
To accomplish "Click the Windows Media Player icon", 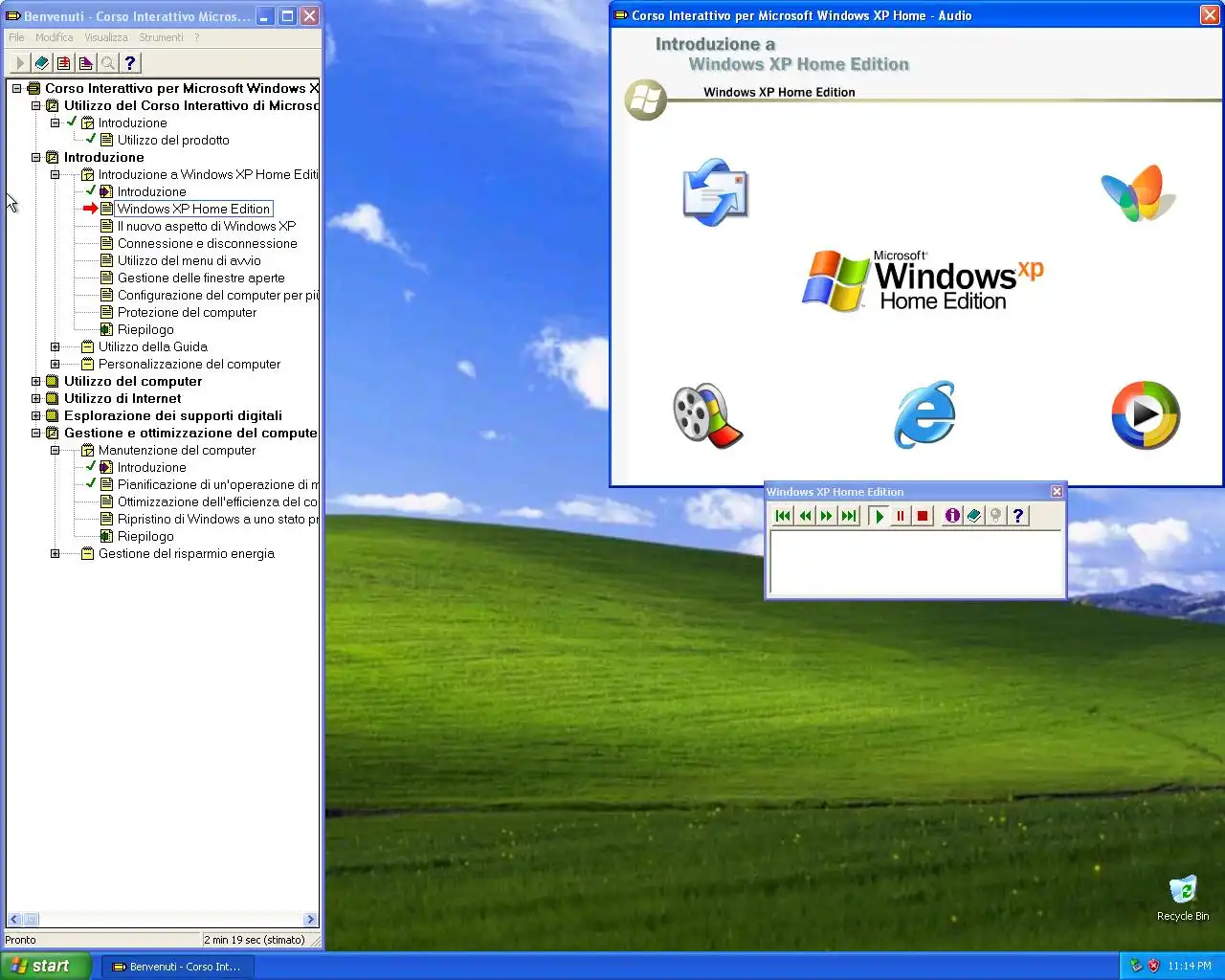I will click(1146, 415).
